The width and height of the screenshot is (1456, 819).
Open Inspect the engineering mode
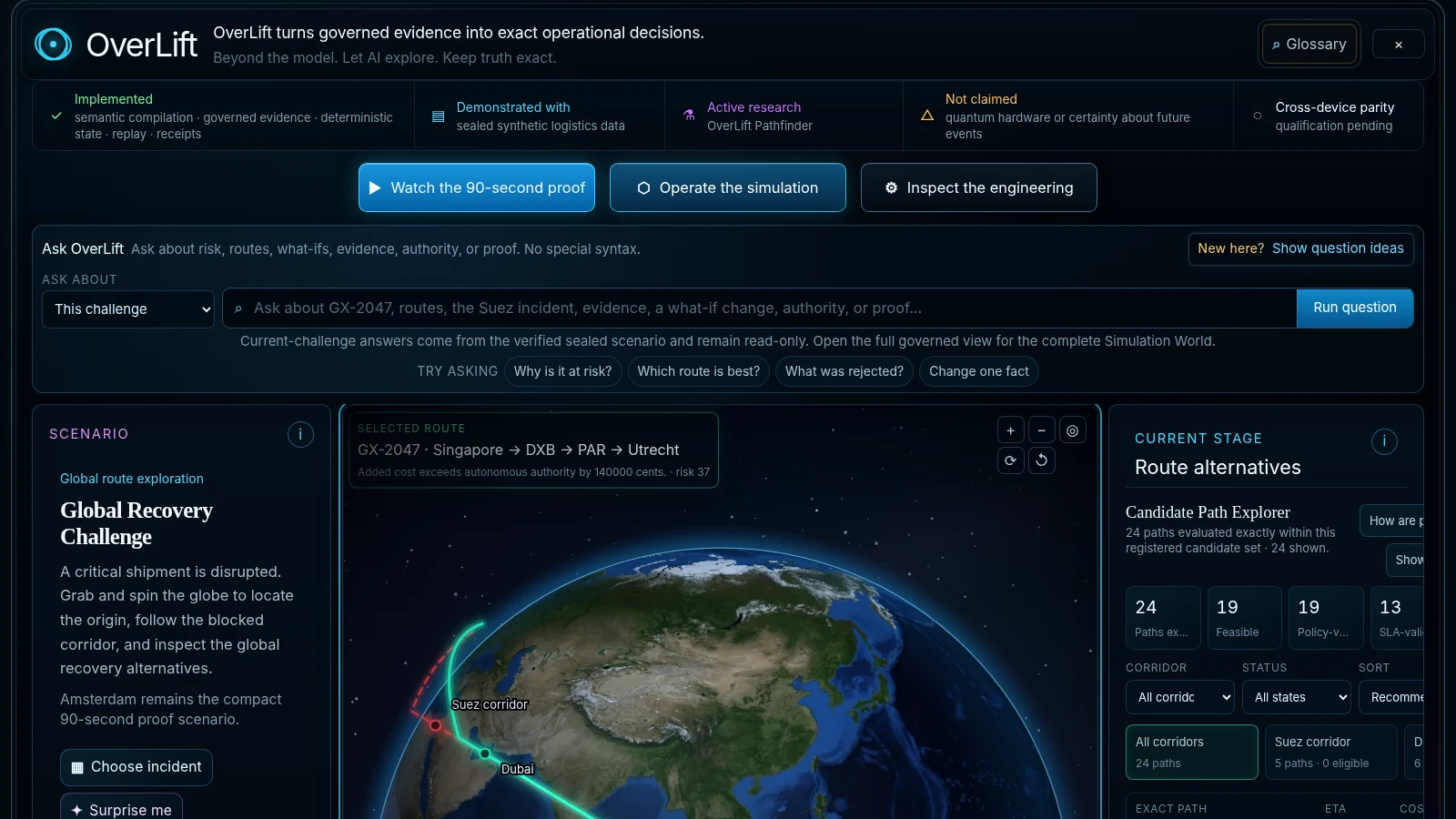click(979, 187)
